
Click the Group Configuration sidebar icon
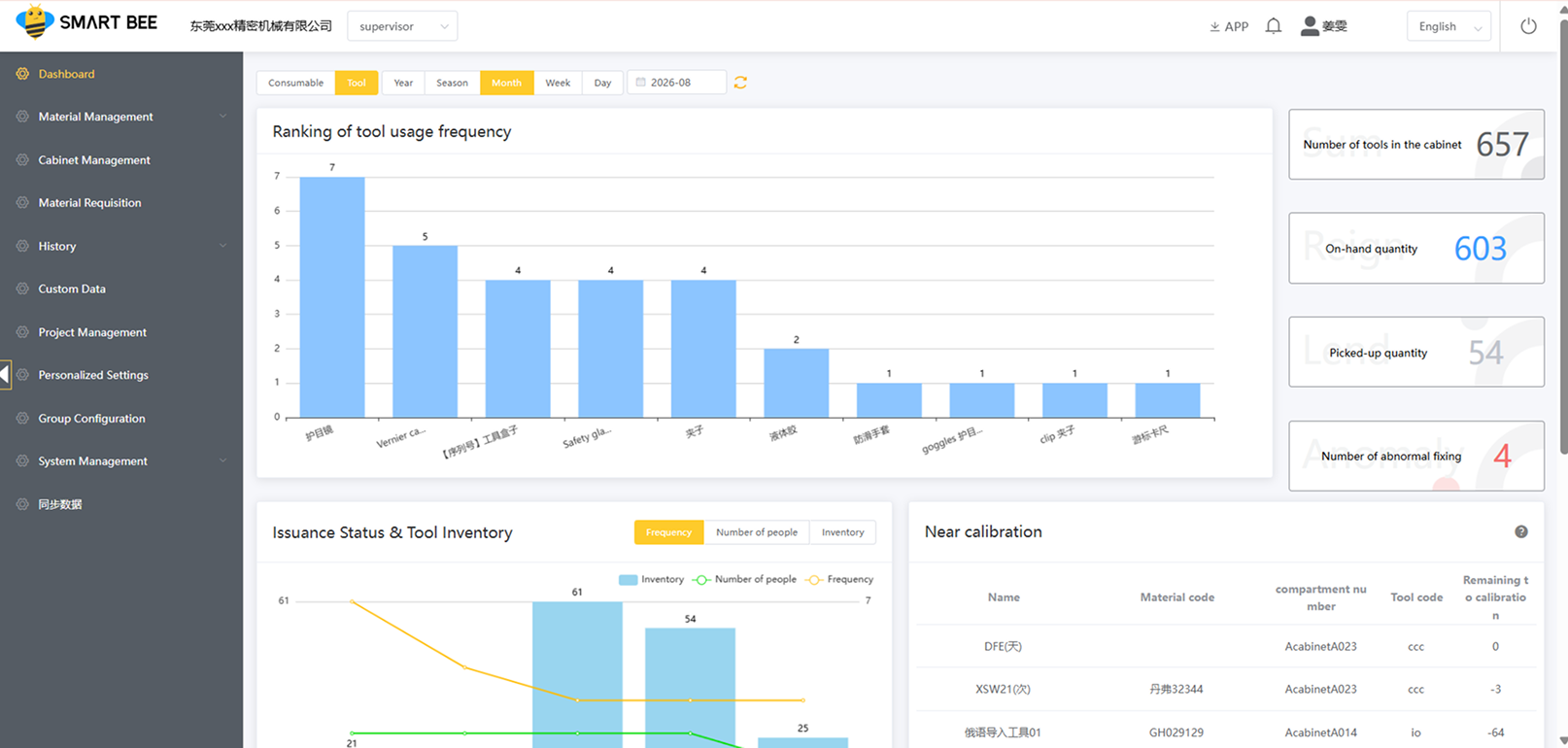(22, 419)
